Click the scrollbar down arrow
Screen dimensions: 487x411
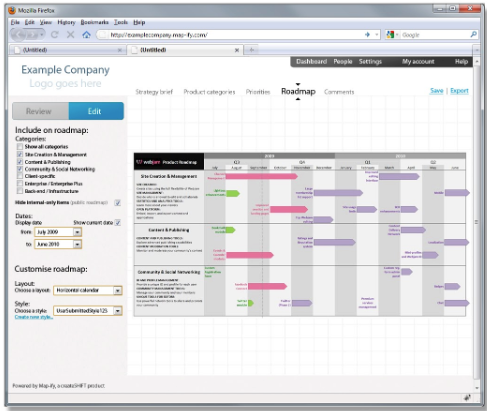tap(477, 388)
